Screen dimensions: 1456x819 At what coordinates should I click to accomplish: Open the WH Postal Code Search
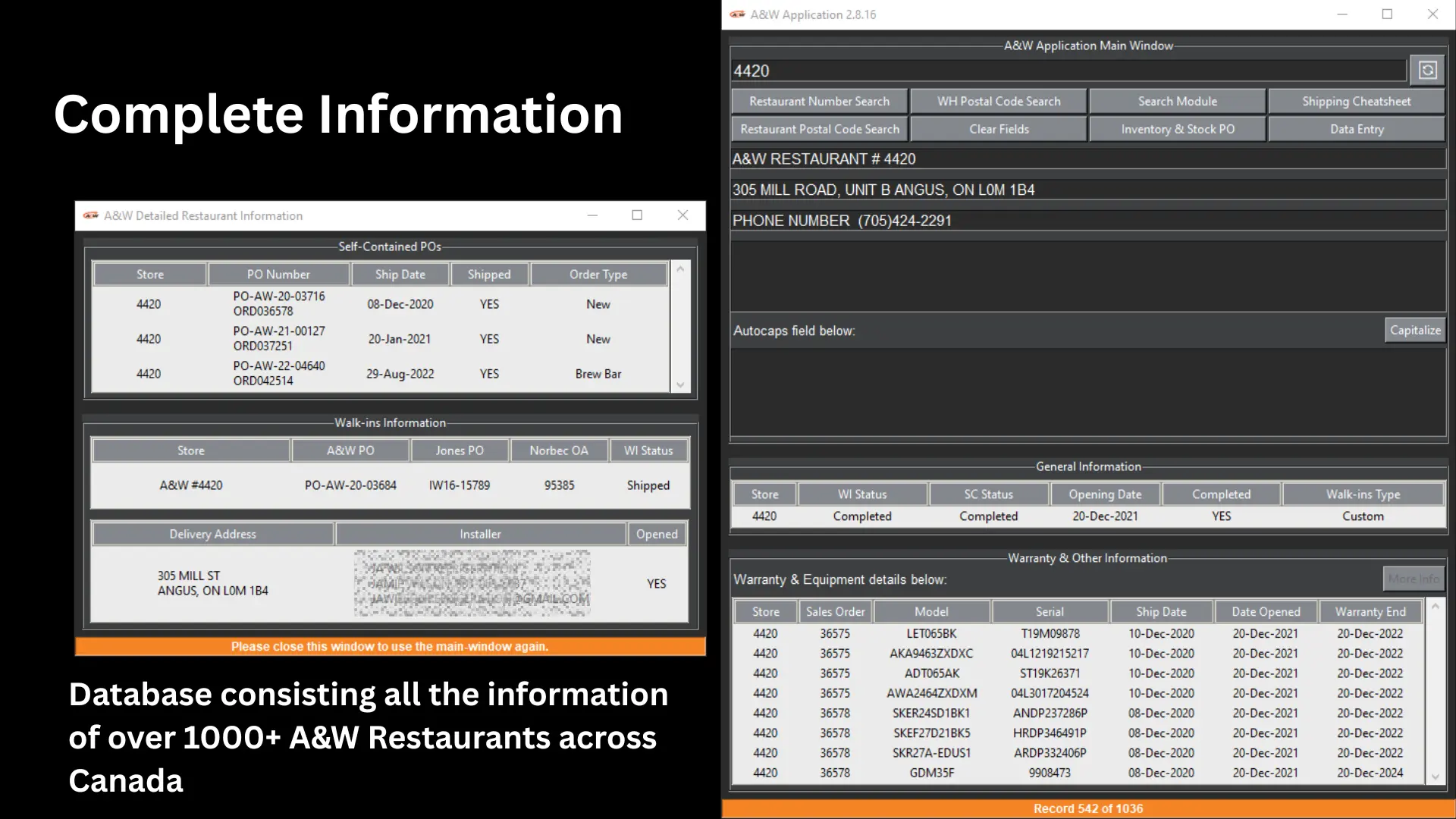(x=998, y=100)
